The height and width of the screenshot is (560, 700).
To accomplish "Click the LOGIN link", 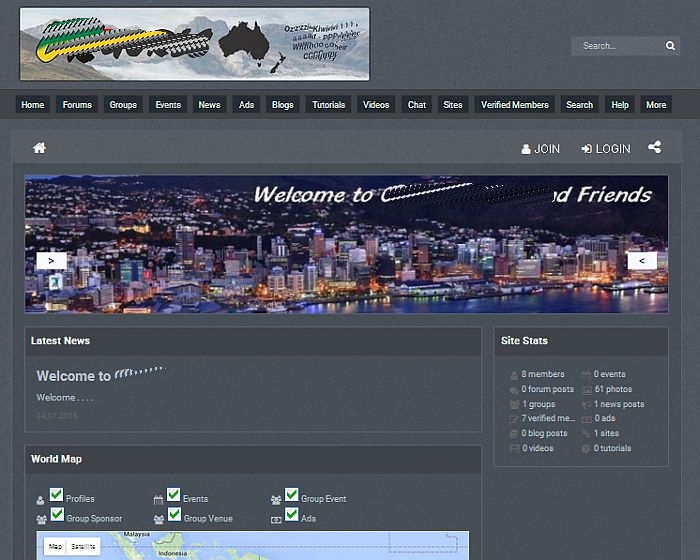I will (606, 148).
